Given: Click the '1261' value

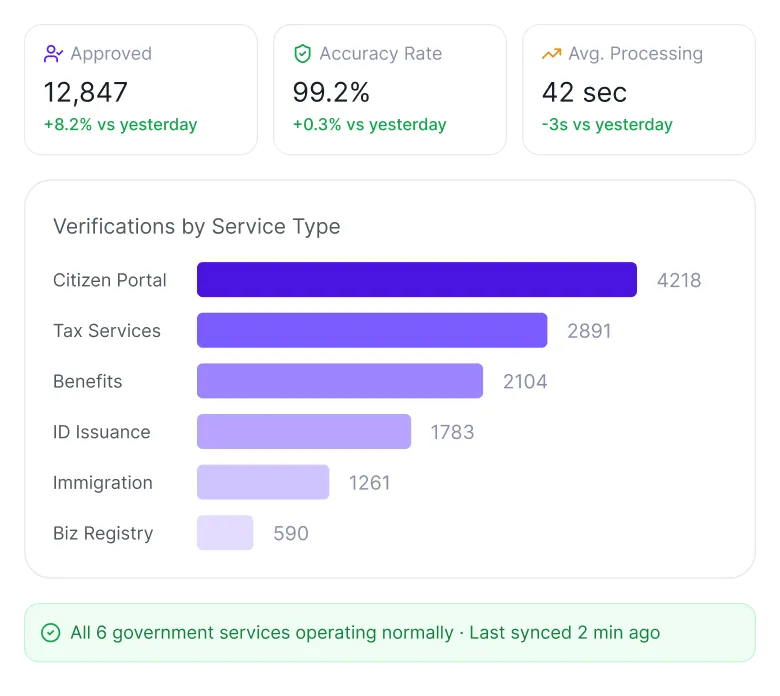Looking at the screenshot, I should (370, 483).
